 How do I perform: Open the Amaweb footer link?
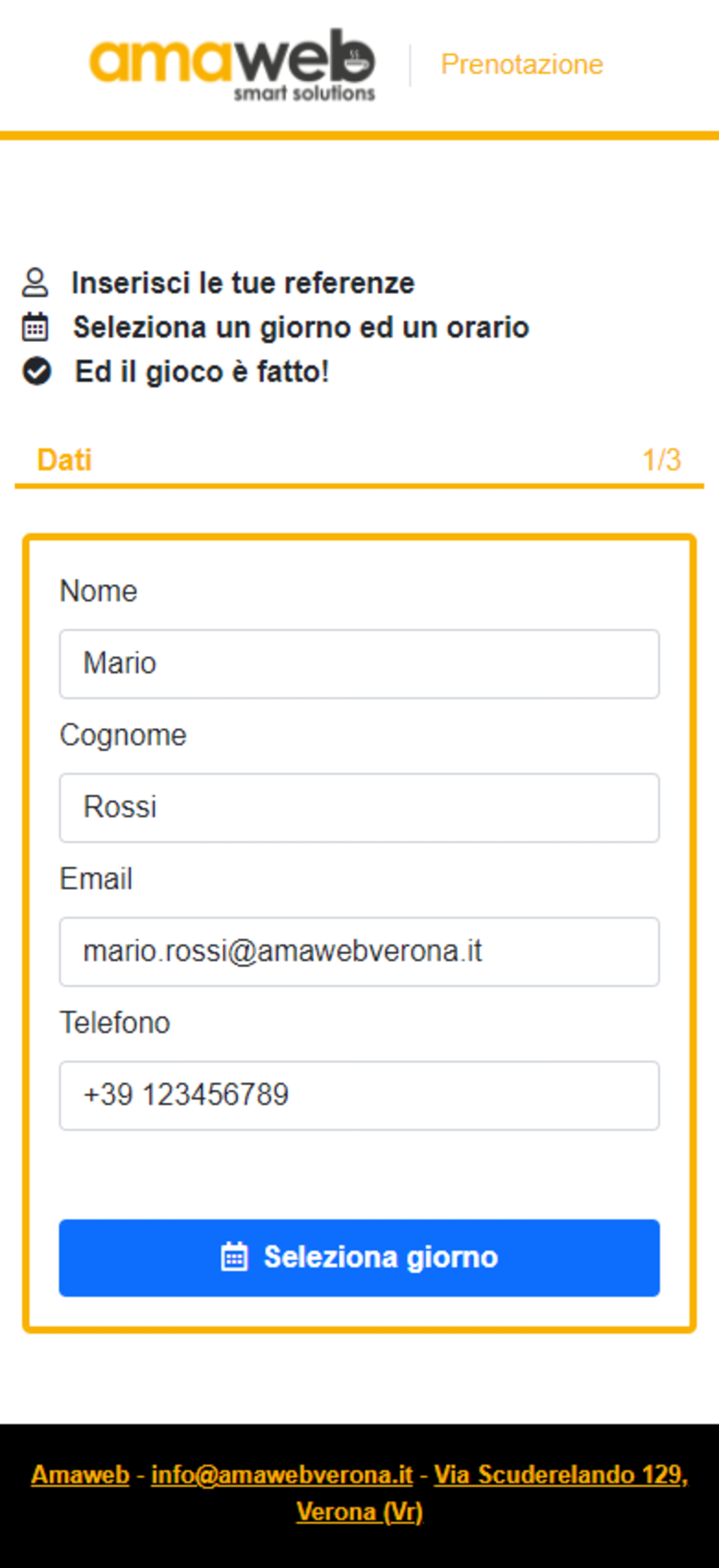point(80,1474)
